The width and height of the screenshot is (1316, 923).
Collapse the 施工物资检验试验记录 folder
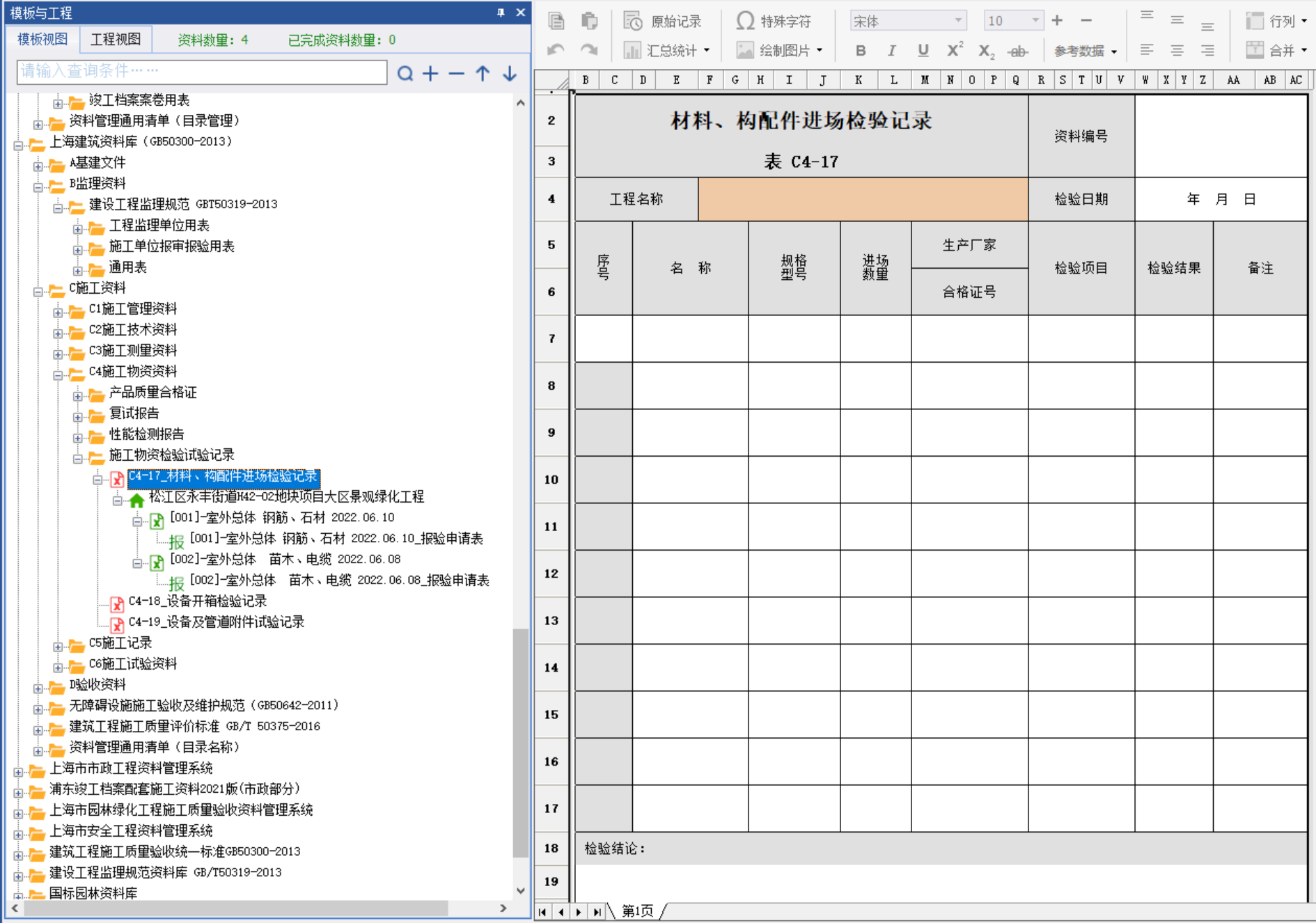[78, 459]
